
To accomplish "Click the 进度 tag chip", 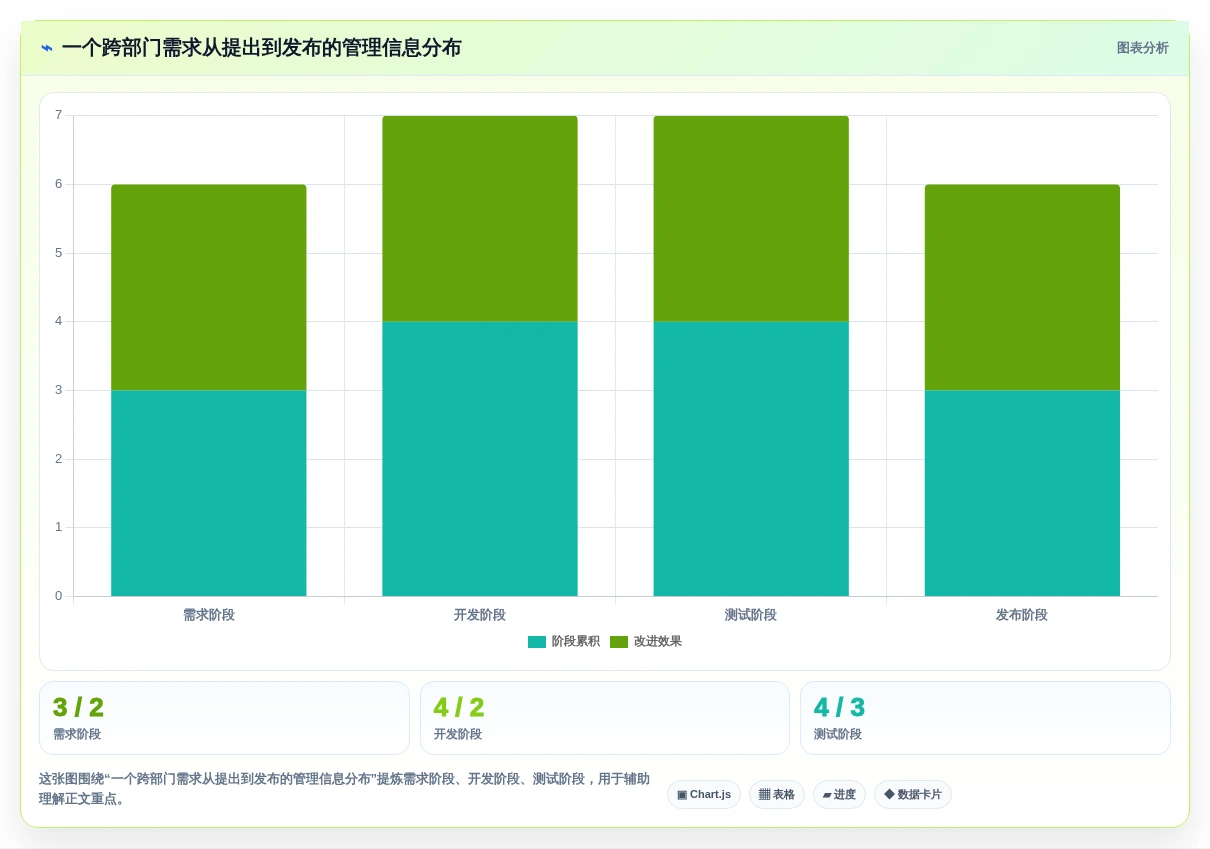I will tap(839, 795).
